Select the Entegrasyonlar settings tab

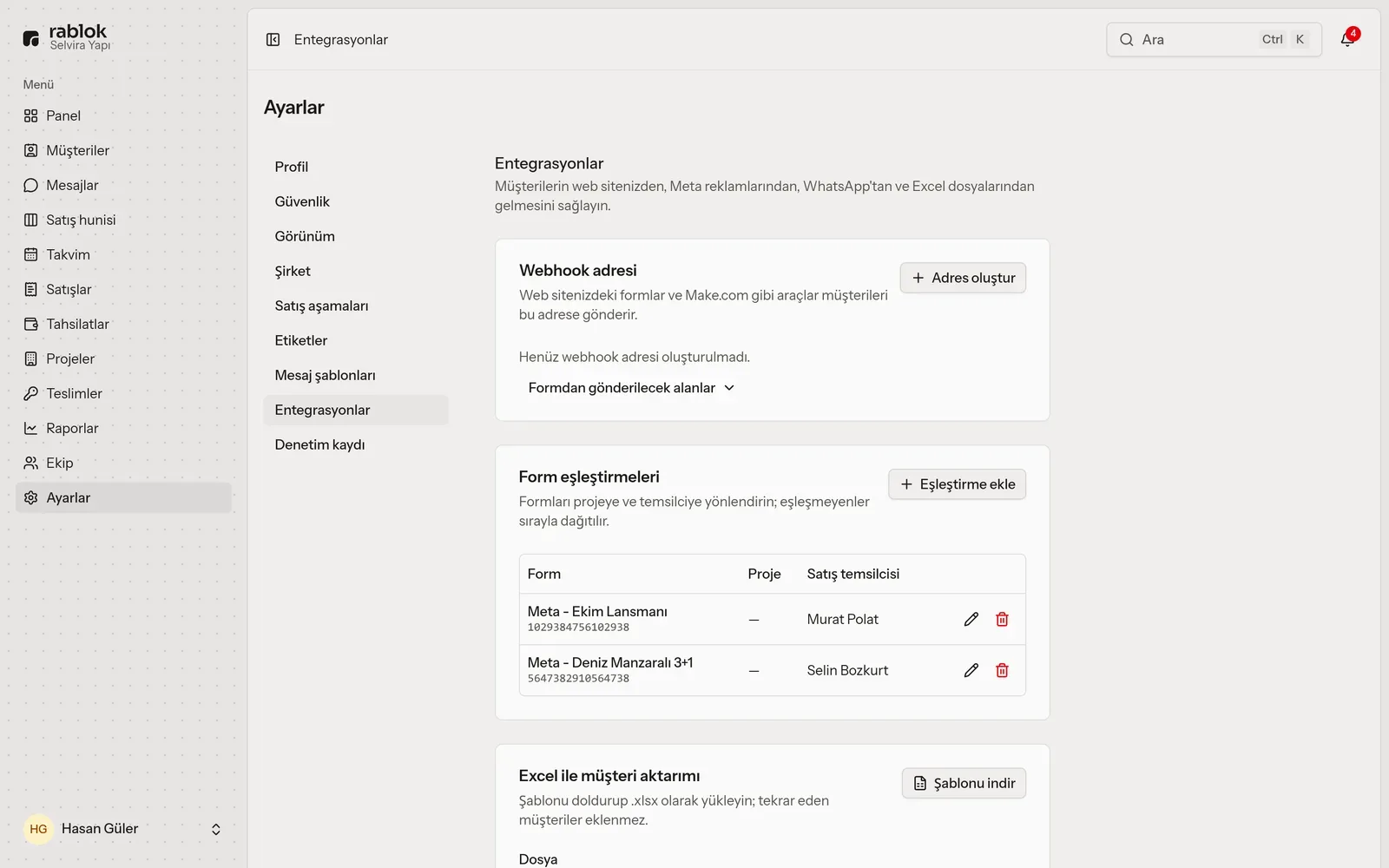(x=356, y=410)
